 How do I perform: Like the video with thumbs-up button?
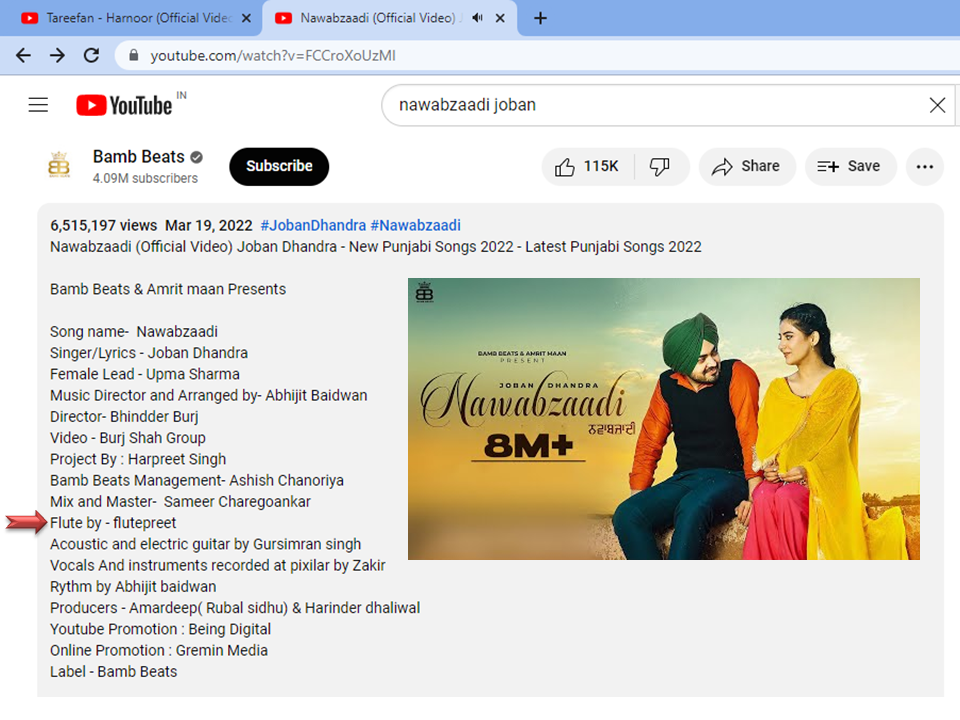(587, 167)
